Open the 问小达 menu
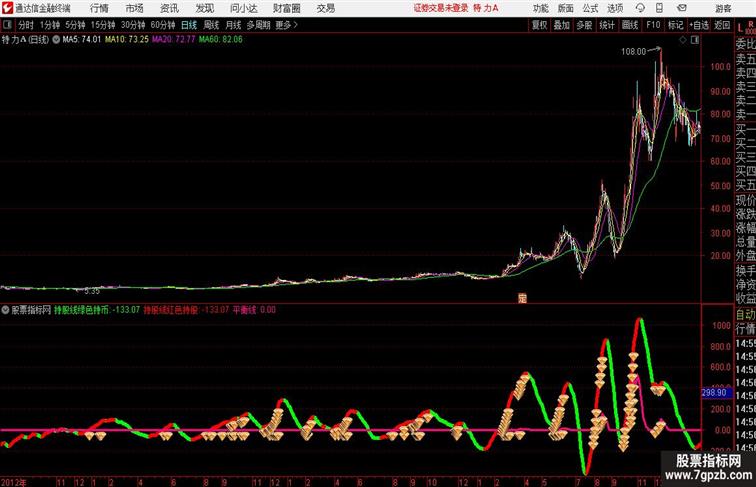 pos(243,8)
